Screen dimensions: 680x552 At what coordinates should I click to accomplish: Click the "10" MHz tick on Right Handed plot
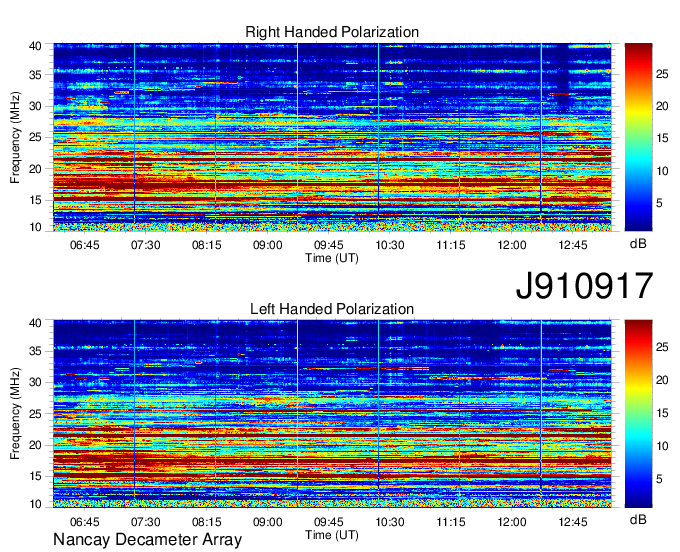pos(35,227)
